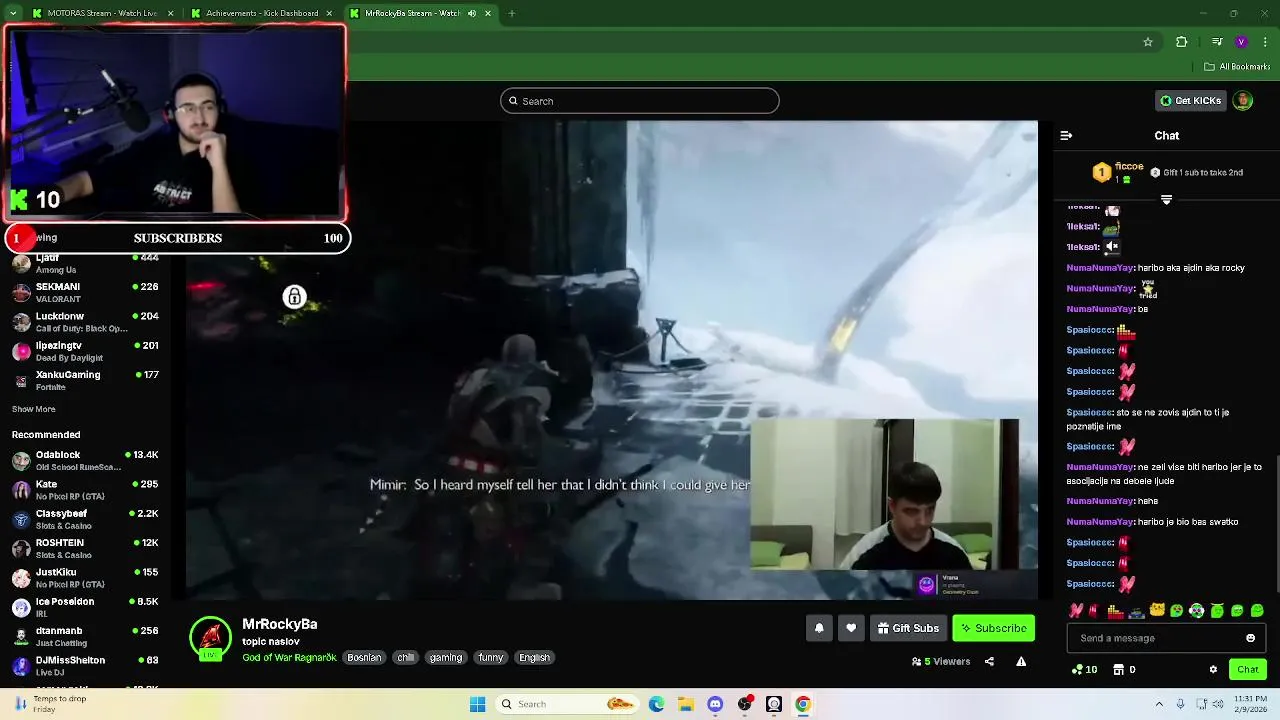Viewport: 1280px width, 720px height.
Task: Open DJMissShelton Live DJ channel
Action: pyautogui.click(x=85, y=666)
